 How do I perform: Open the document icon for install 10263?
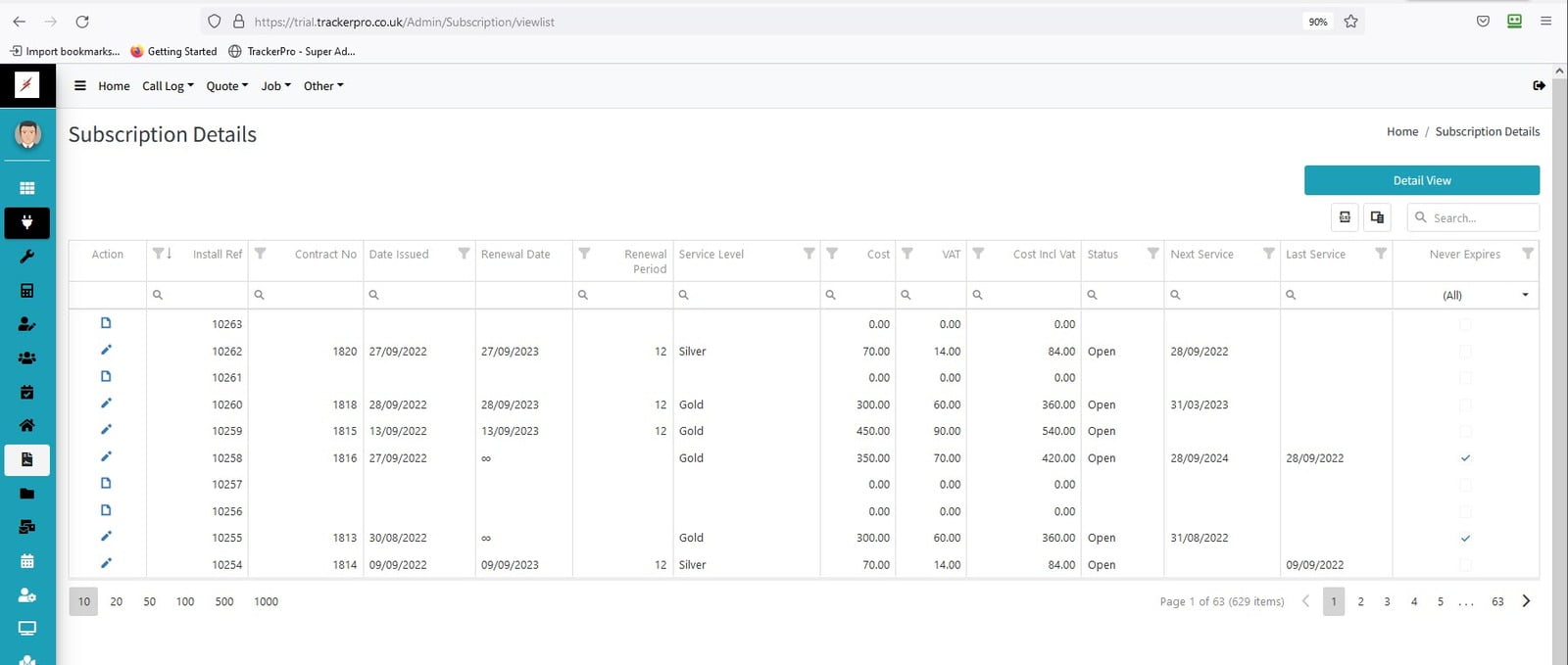(x=106, y=323)
